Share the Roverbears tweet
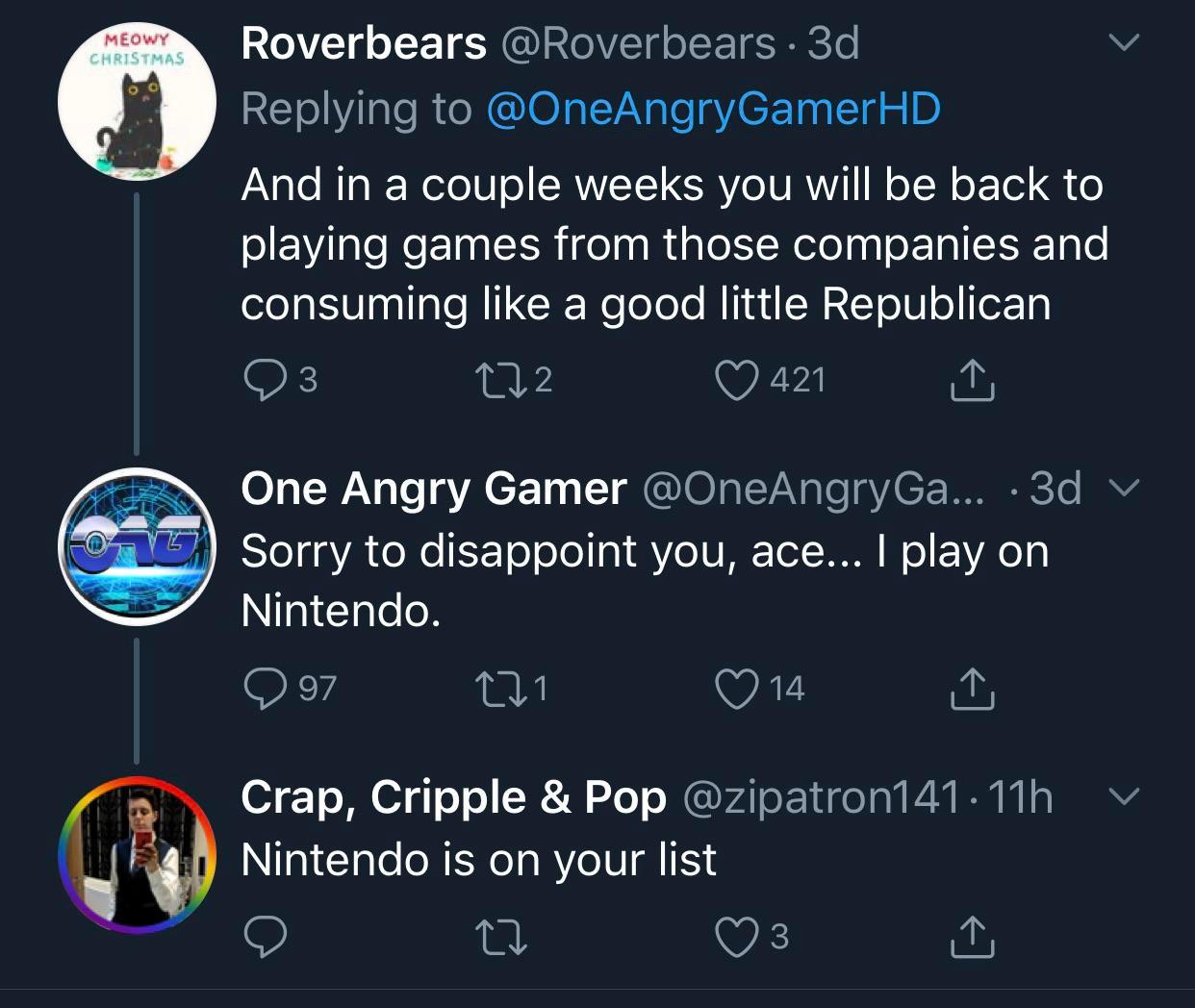1195x1008 pixels. pos(972,380)
